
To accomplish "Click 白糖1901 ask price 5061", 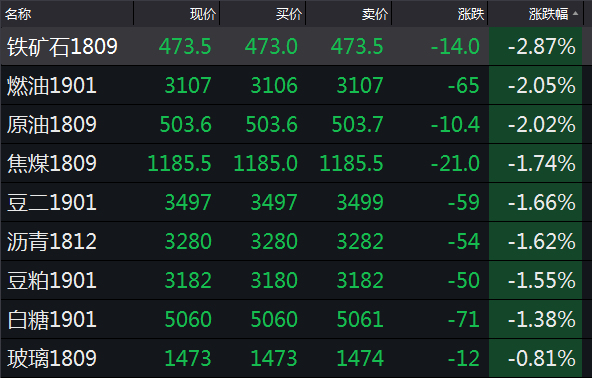I will click(x=360, y=319).
